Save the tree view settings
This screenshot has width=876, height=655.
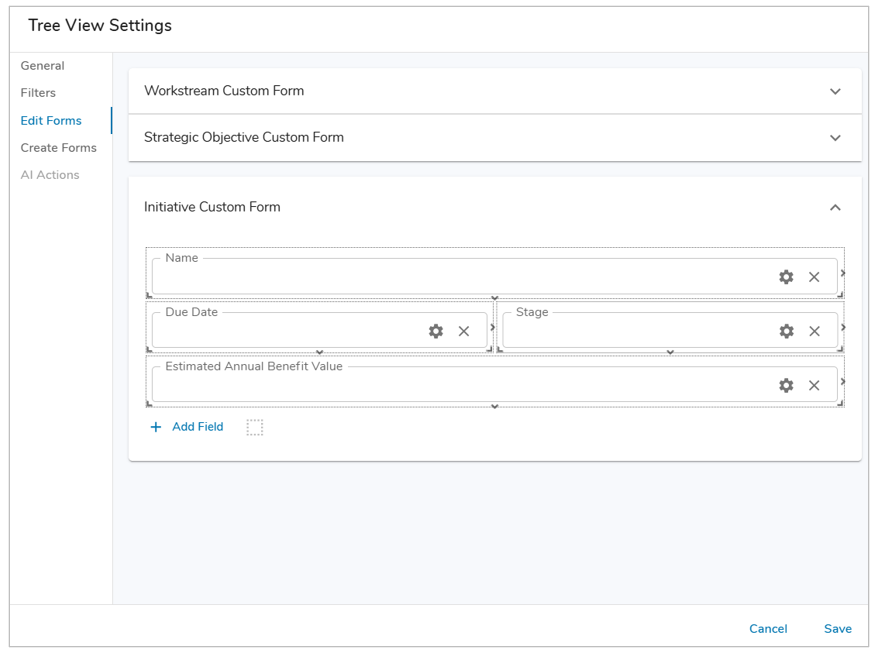(837, 629)
